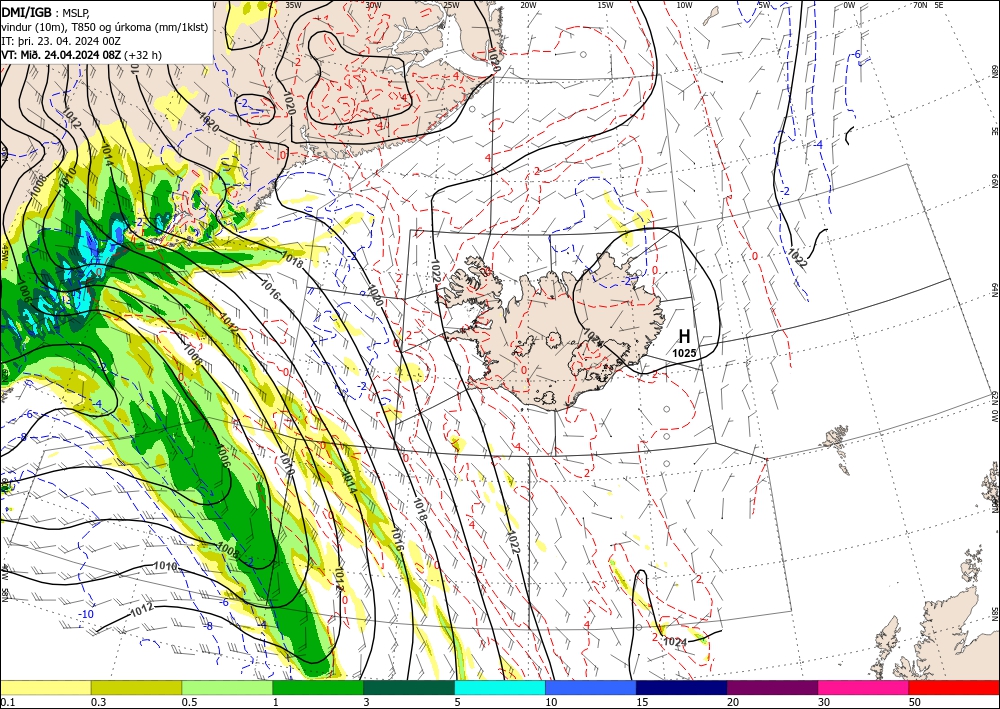Select the dark green 3–5 legend swatch
The width and height of the screenshot is (1000, 709).
(409, 687)
